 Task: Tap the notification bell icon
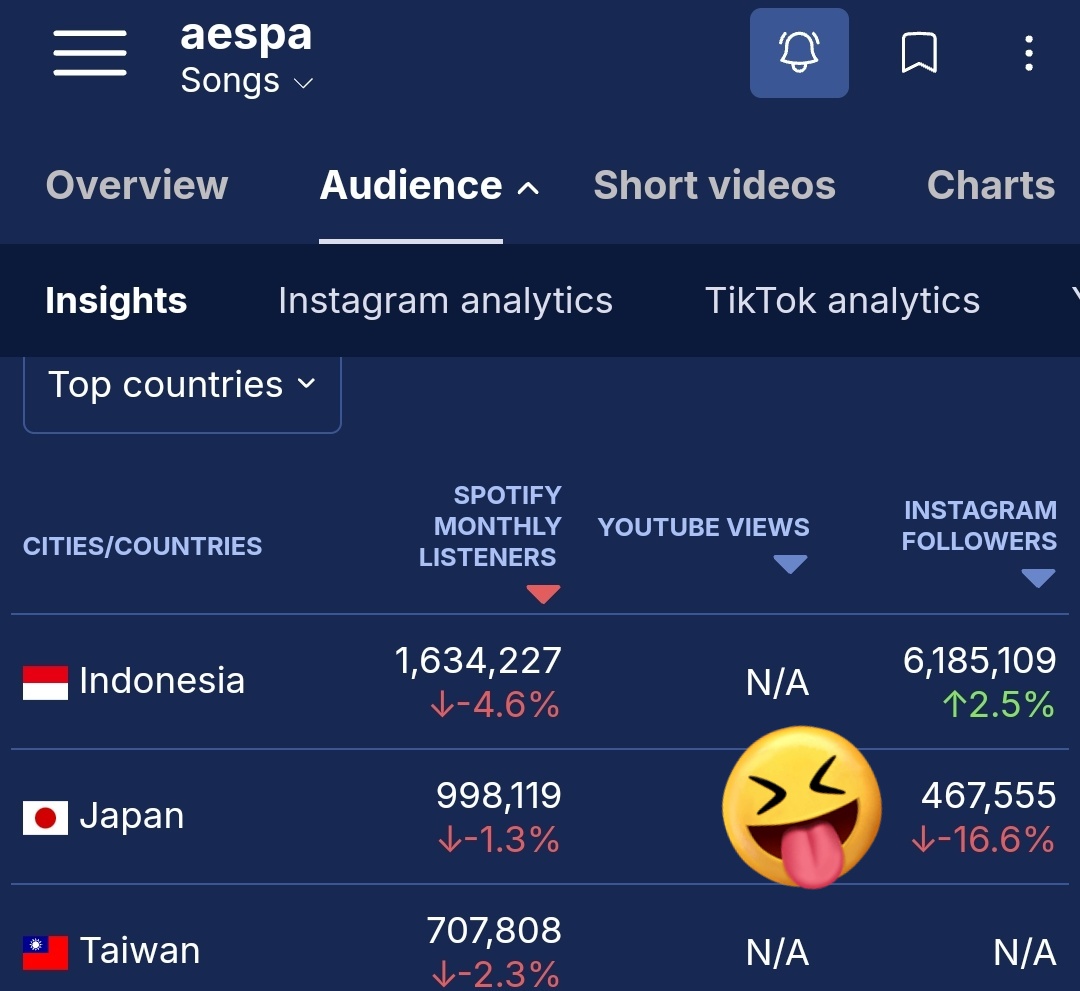799,53
